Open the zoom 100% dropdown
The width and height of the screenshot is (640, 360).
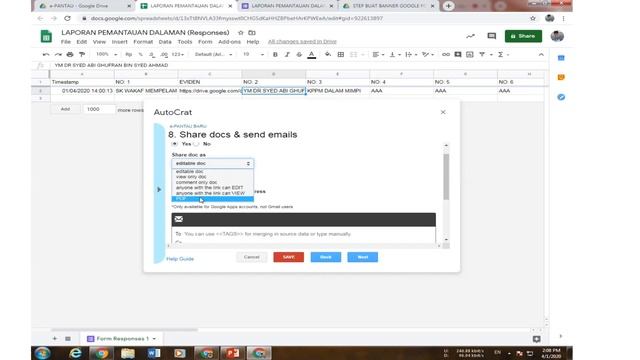point(106,54)
